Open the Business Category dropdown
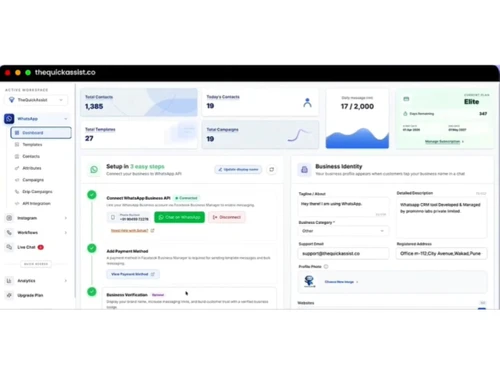500x375 pixels. pos(343,231)
